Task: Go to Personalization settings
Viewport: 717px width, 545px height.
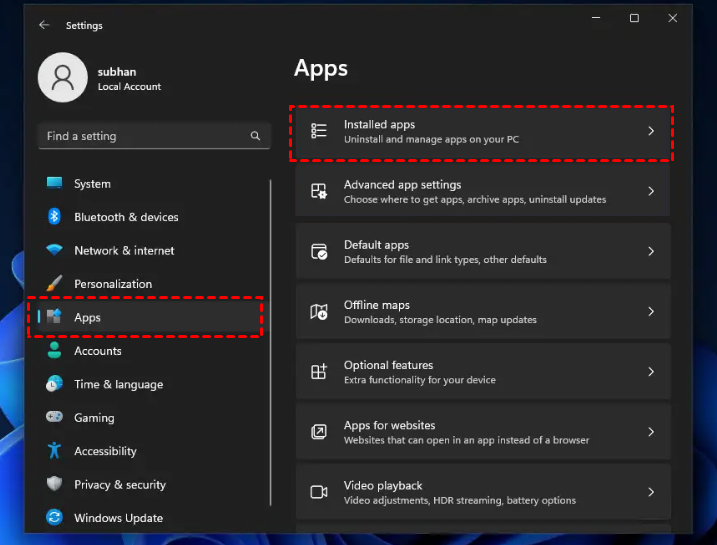Action: (113, 284)
